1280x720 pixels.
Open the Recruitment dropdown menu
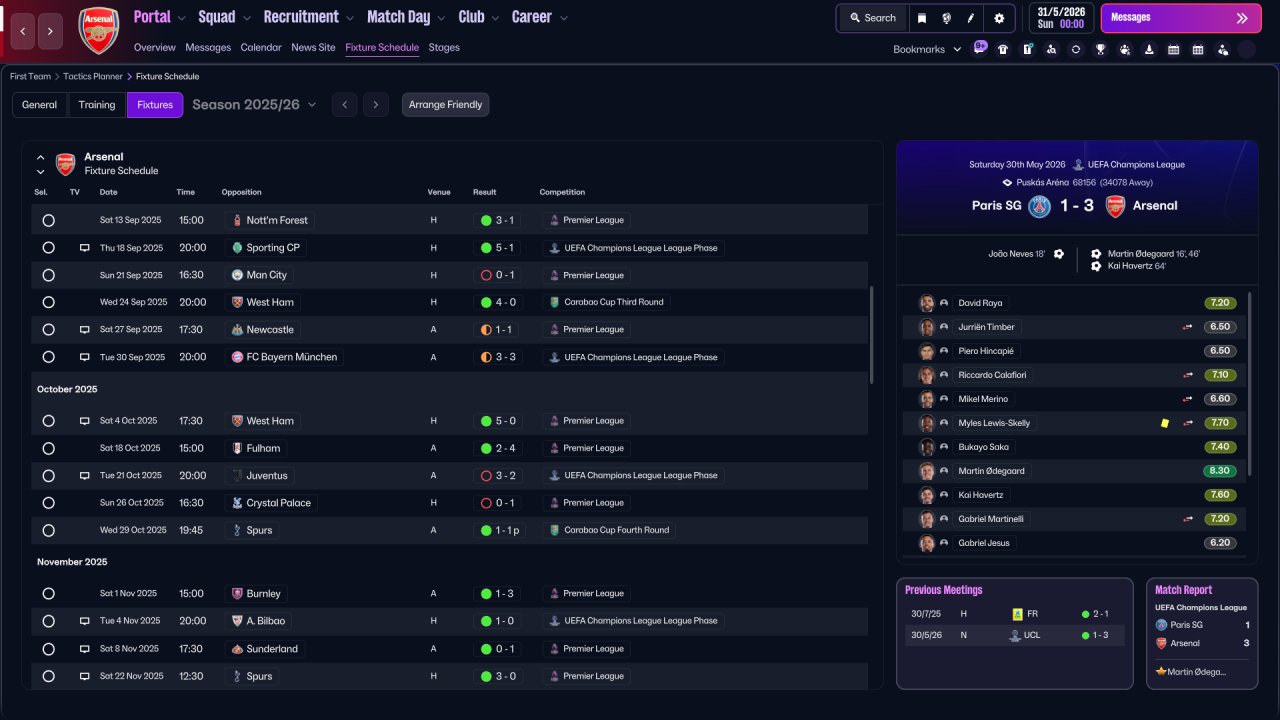point(309,17)
